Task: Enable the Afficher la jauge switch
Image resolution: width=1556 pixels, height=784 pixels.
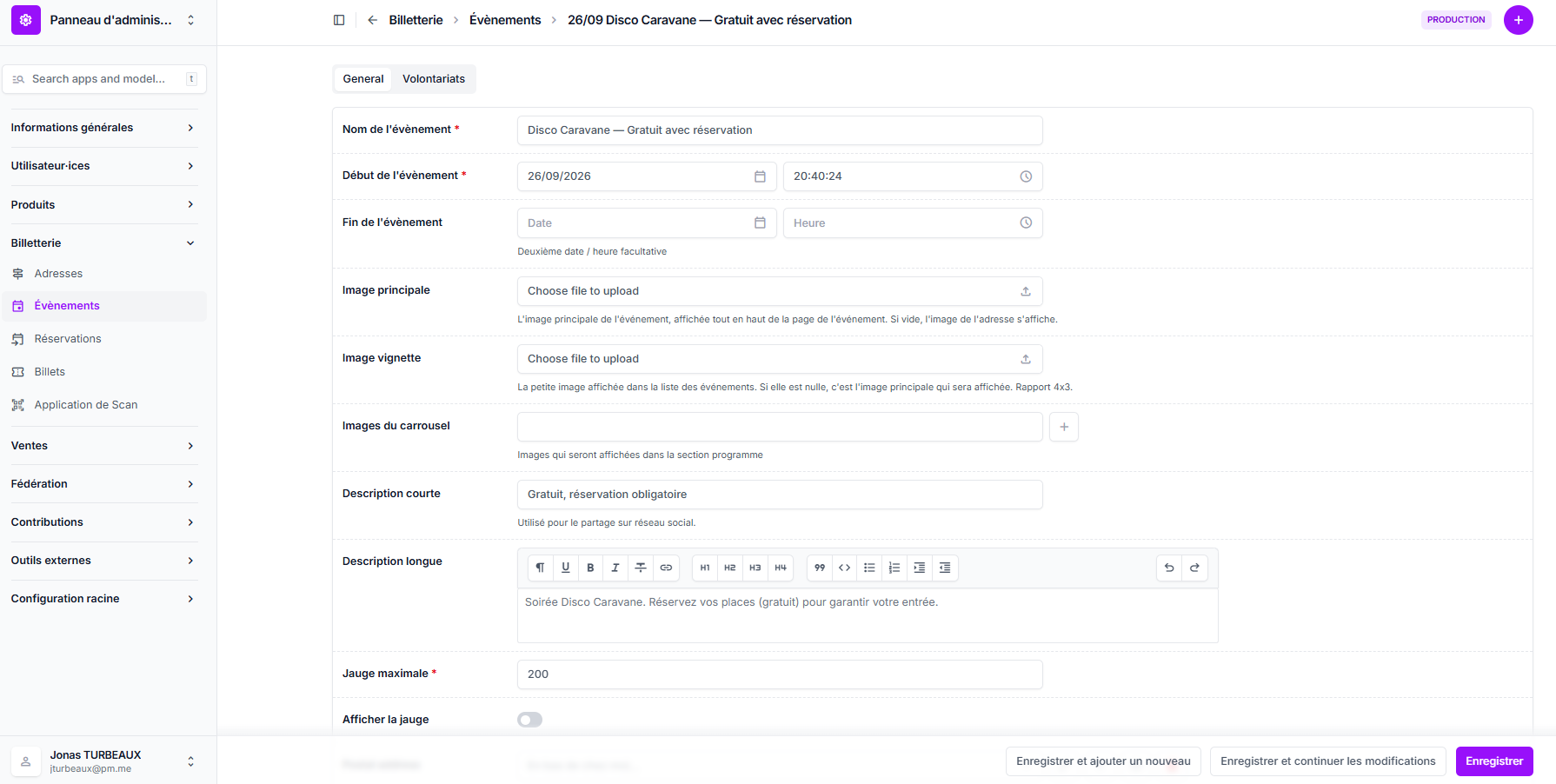Action: pyautogui.click(x=529, y=720)
